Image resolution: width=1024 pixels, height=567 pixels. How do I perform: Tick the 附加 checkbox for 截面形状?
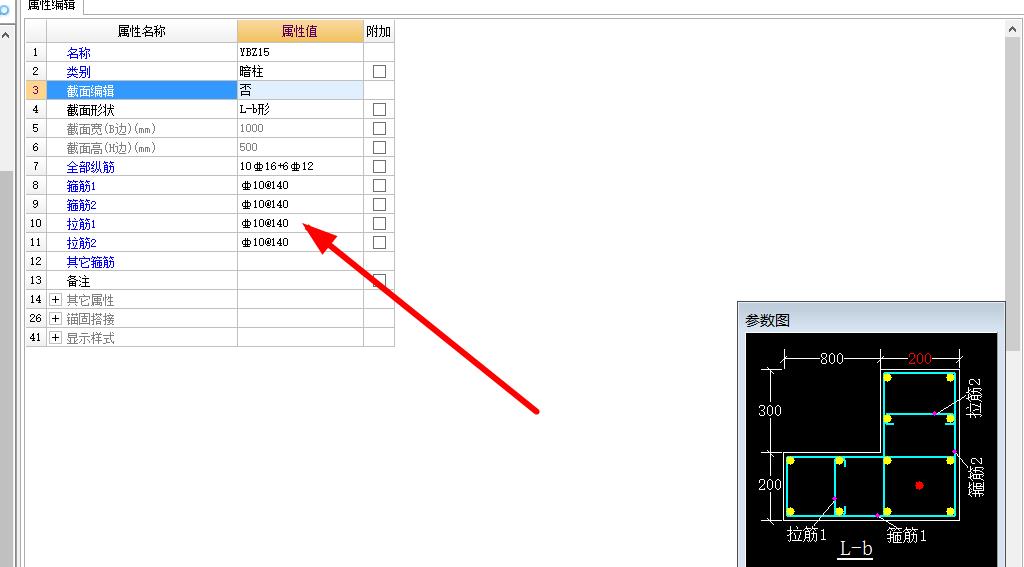[x=379, y=109]
